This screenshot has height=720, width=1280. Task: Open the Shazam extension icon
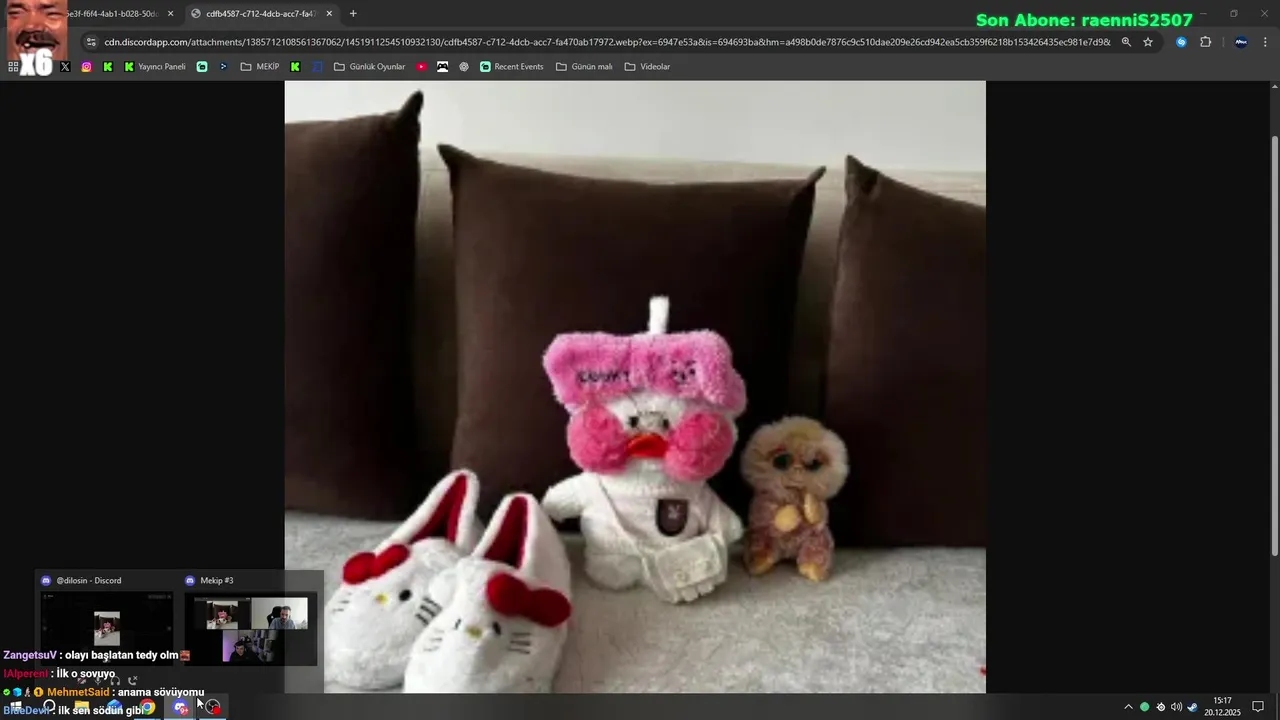(x=1181, y=42)
